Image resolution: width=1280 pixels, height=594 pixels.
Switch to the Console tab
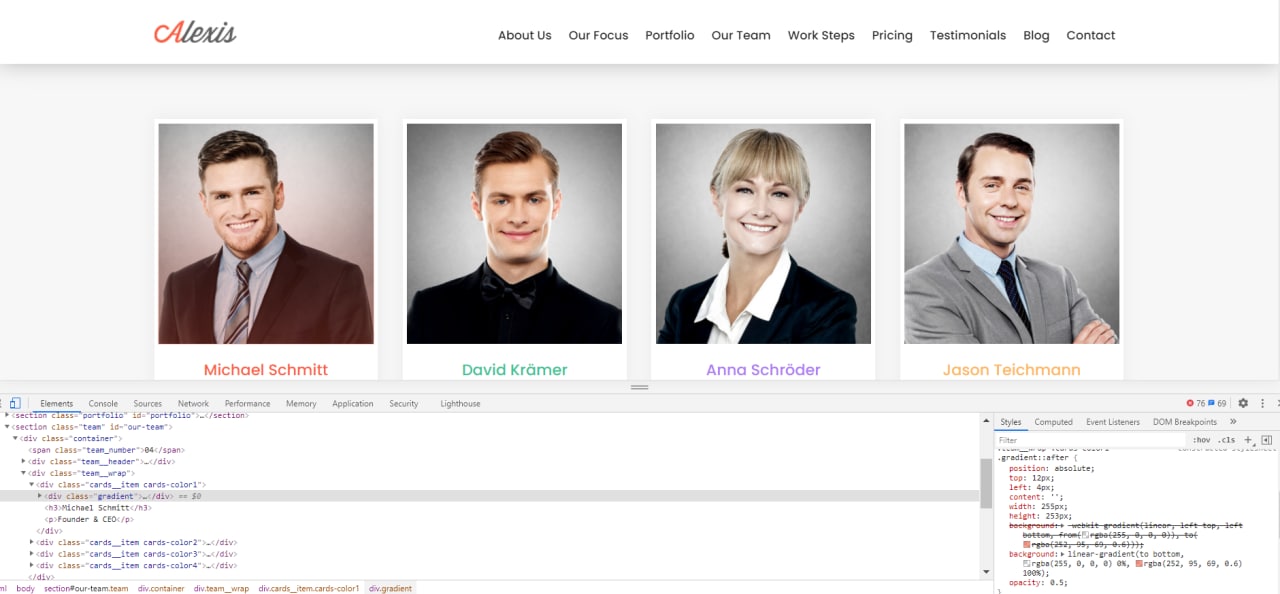click(103, 403)
